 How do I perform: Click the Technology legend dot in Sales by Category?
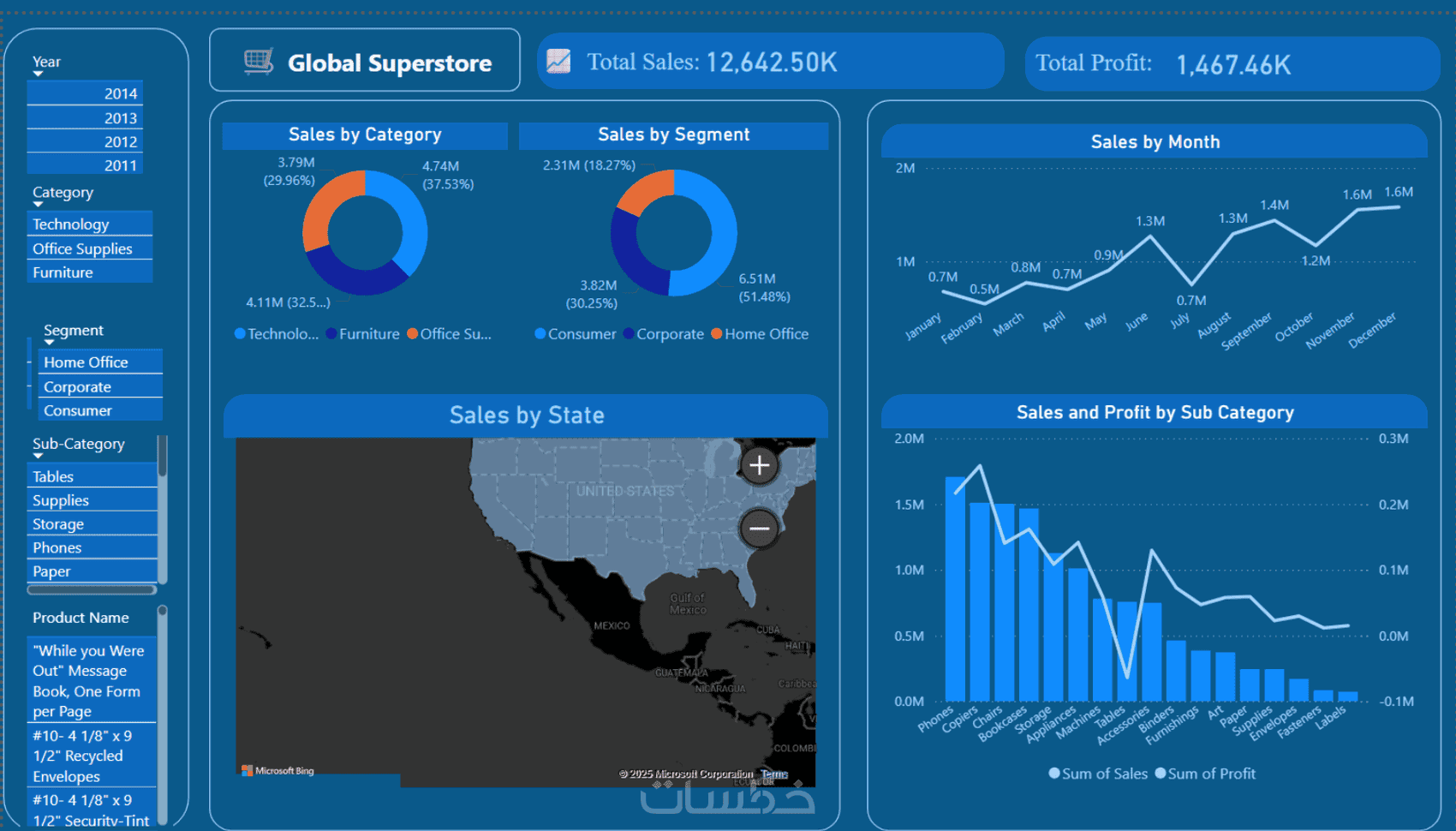[240, 333]
